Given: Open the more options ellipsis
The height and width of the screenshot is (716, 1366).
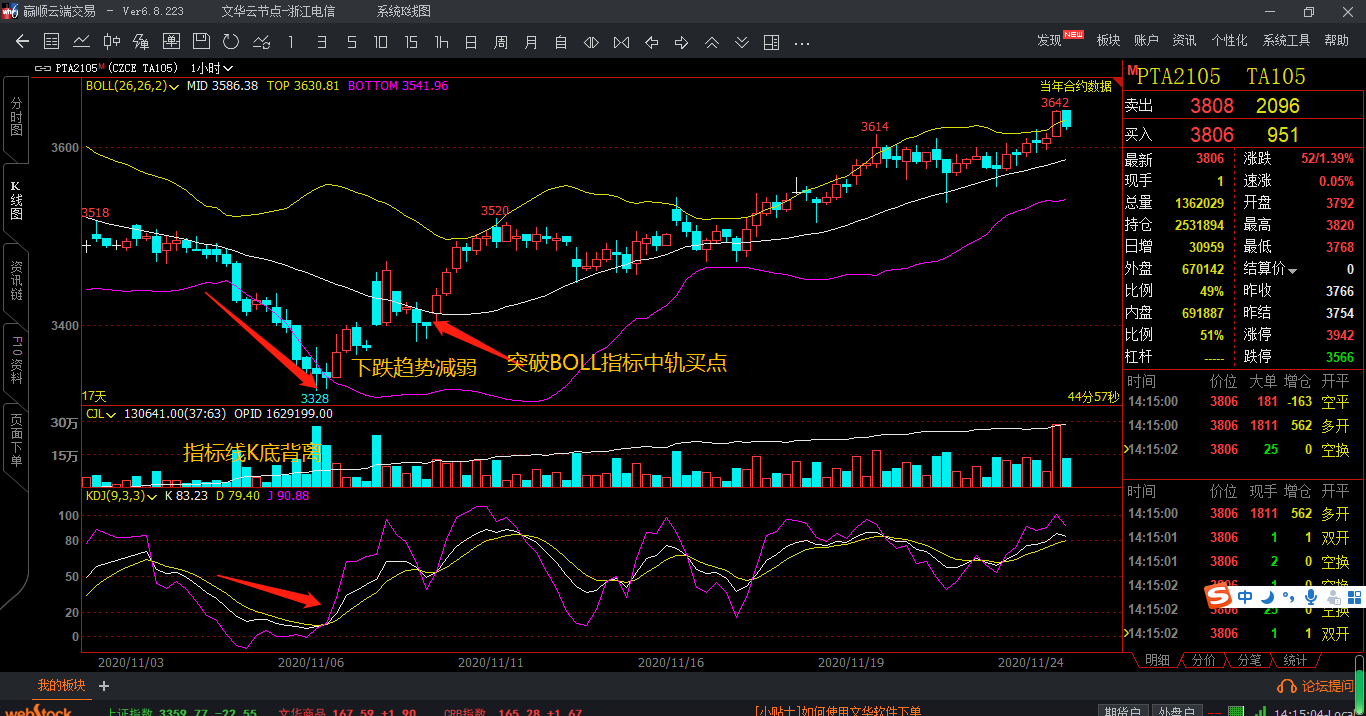Looking at the screenshot, I should point(801,43).
